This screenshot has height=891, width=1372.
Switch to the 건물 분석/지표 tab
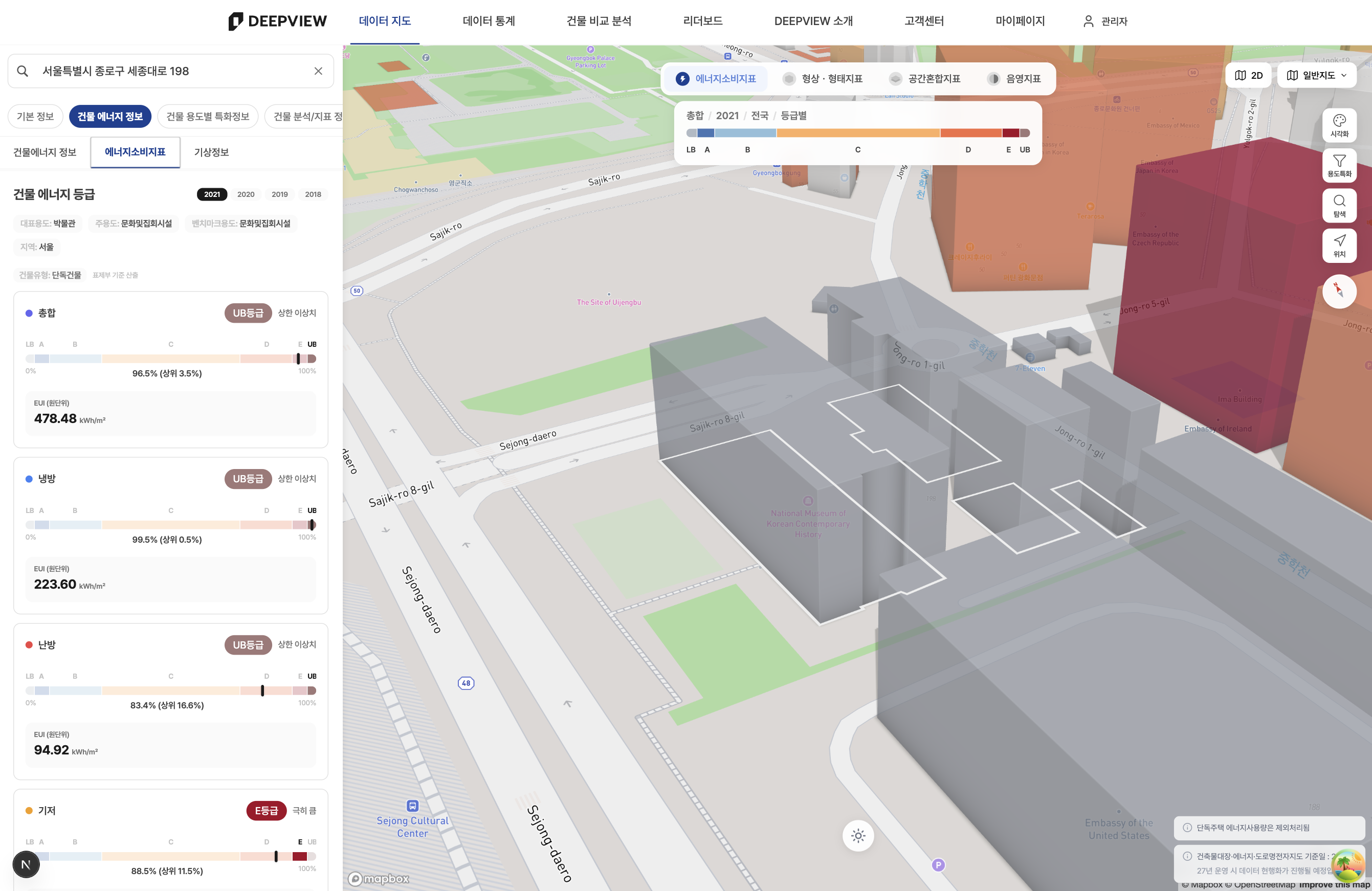(304, 117)
